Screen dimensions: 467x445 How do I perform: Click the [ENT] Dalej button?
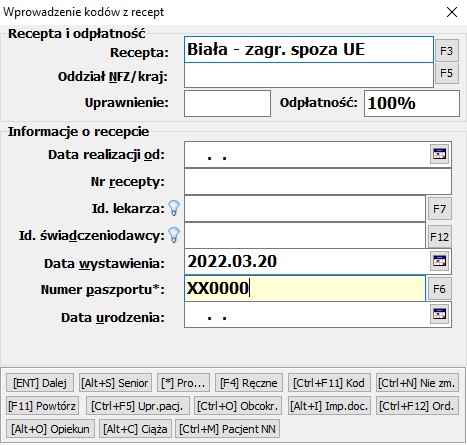pyautogui.click(x=40, y=383)
